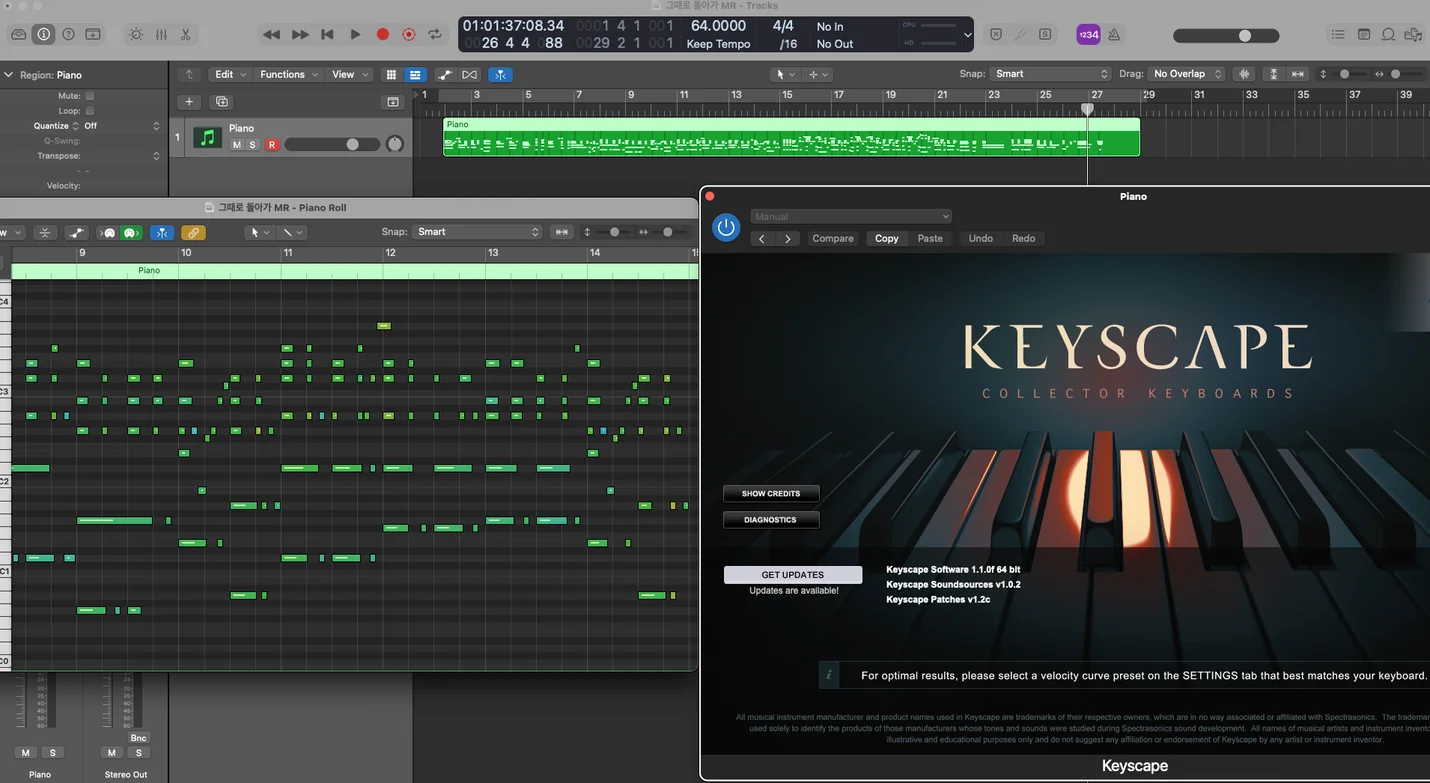Click Horizontal Auto Zoom icon in Tracks
1430x783 pixels.
point(1298,74)
